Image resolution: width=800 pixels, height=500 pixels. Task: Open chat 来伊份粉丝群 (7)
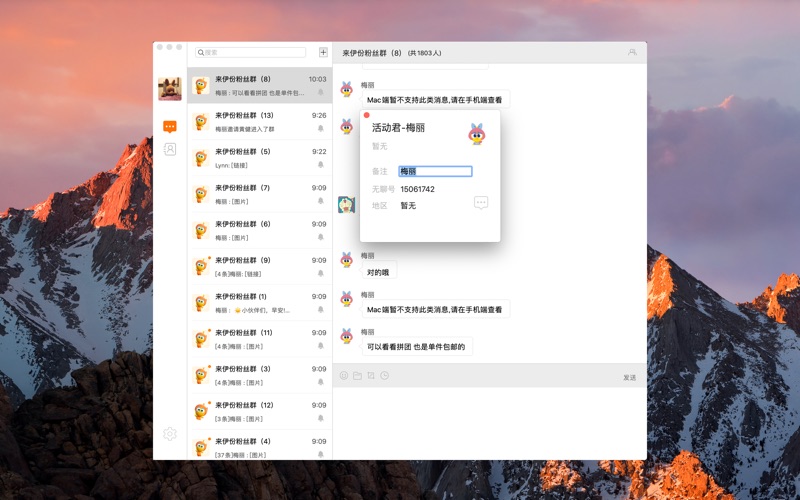pos(260,194)
